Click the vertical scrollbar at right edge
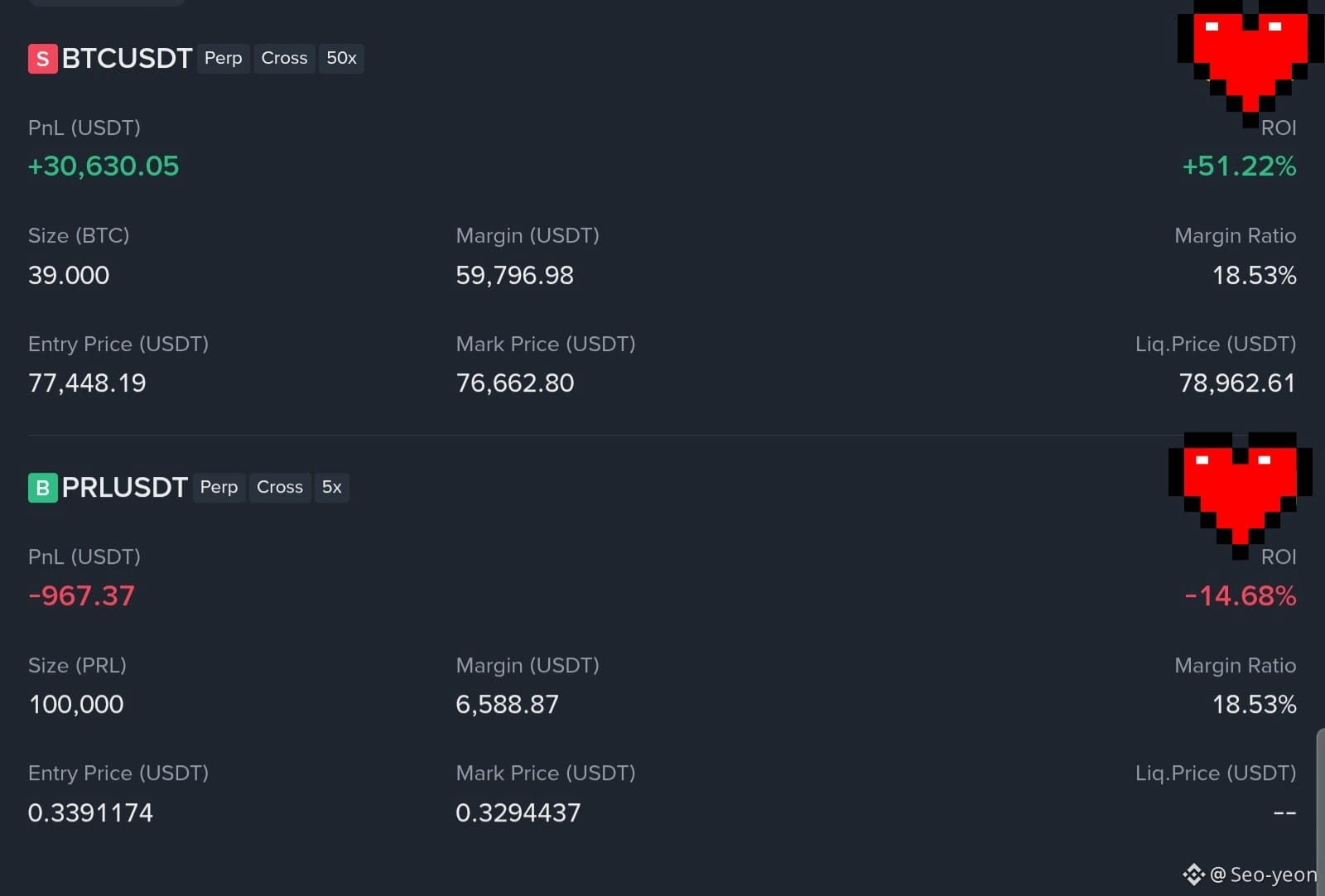The height and width of the screenshot is (896, 1325). point(1321,812)
